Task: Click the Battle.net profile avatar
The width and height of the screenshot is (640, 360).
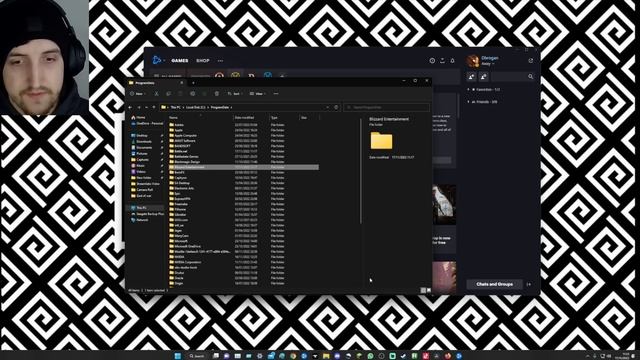Action: click(x=473, y=61)
